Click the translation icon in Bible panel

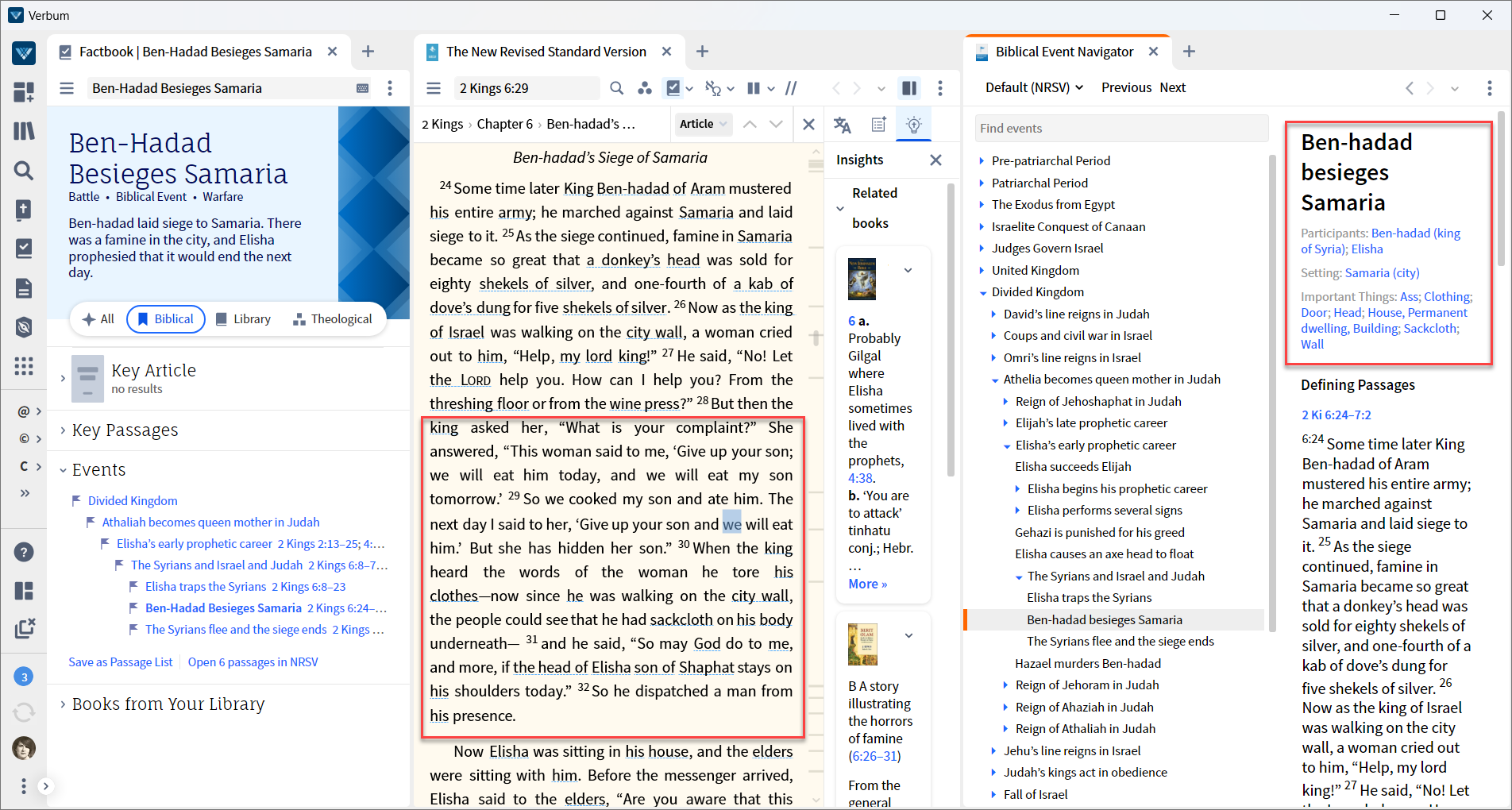click(x=842, y=125)
